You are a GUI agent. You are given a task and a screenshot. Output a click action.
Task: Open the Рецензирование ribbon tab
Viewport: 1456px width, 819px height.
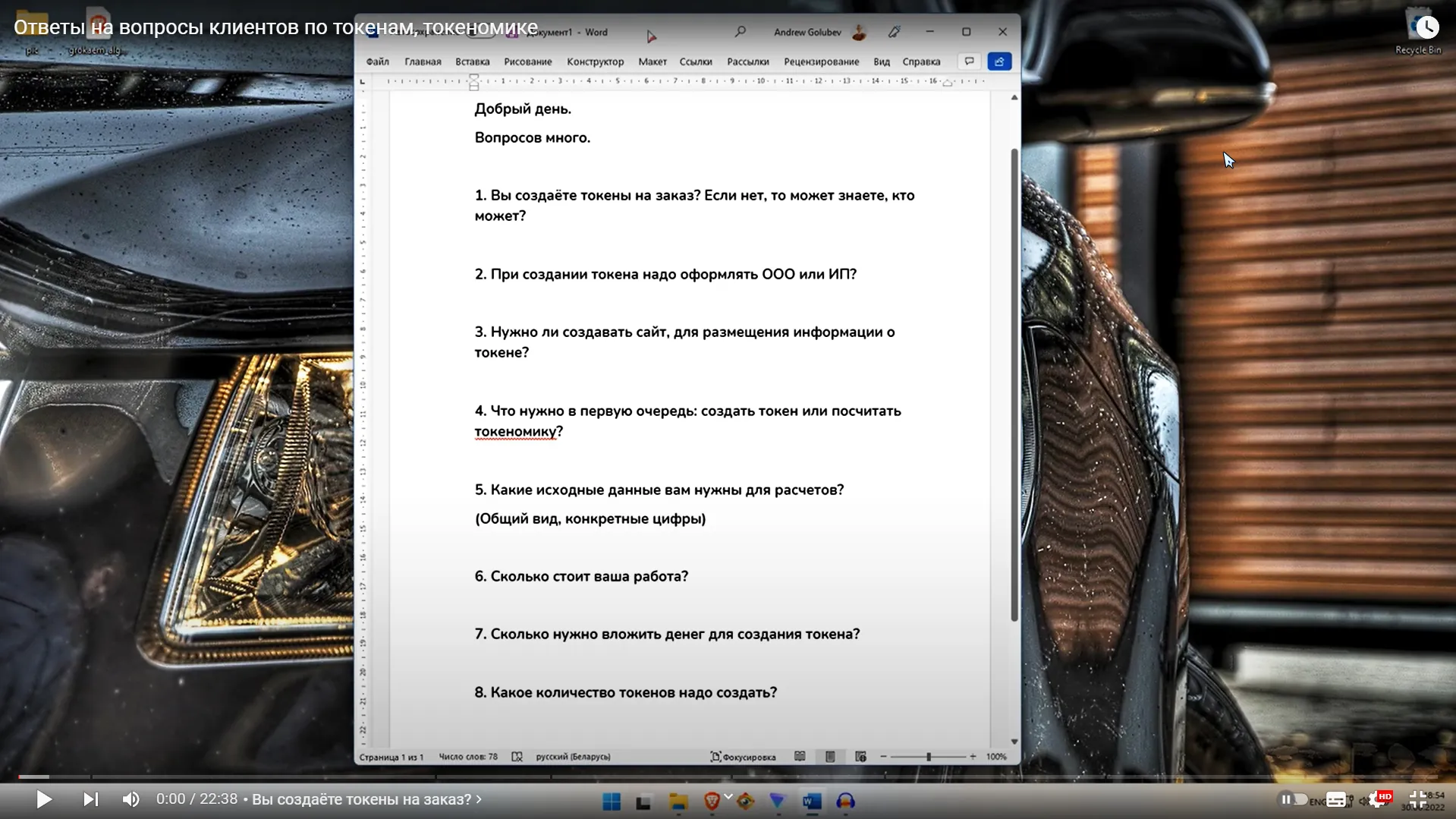[821, 61]
